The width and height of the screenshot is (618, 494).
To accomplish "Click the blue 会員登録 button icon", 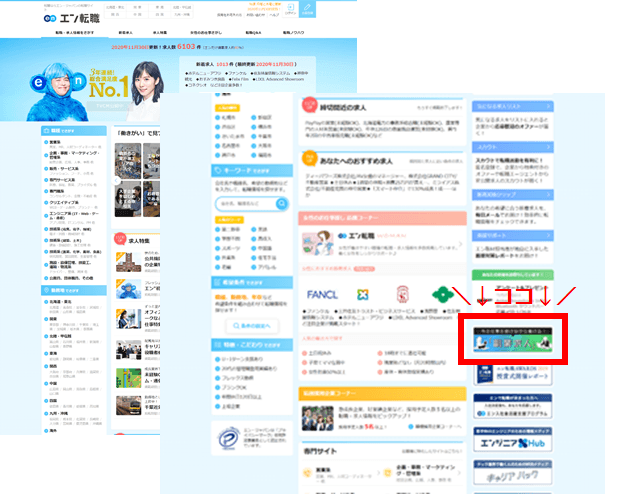I will [308, 12].
